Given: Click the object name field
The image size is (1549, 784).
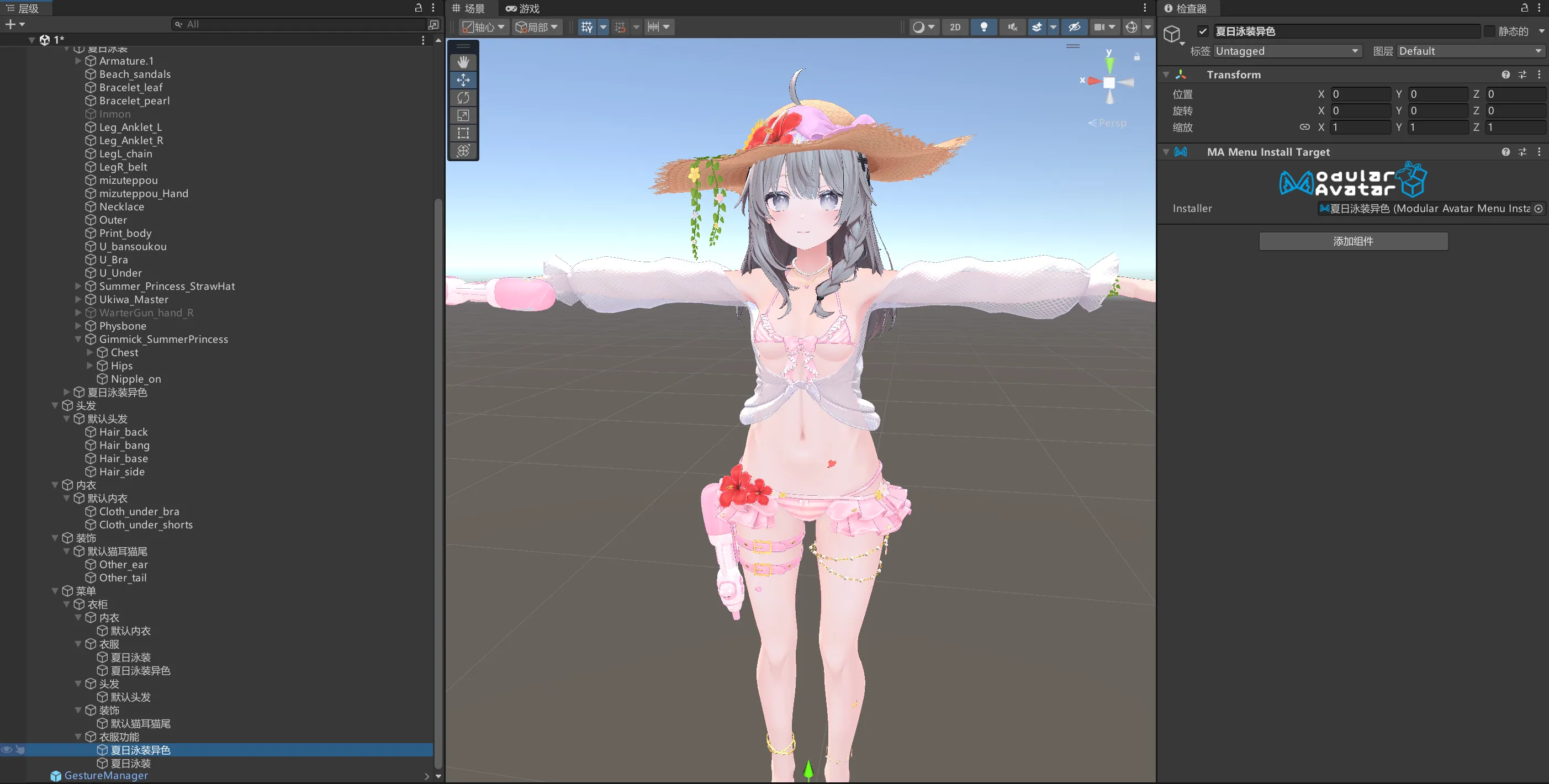Looking at the screenshot, I should [1346, 31].
